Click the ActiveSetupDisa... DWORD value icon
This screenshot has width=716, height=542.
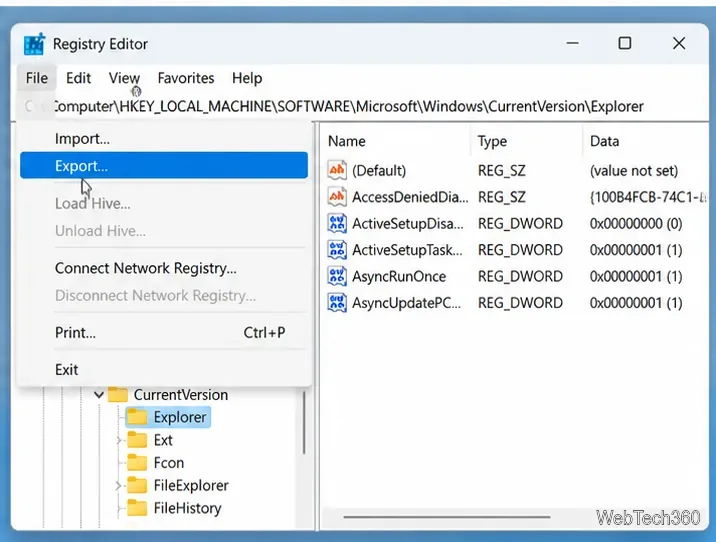pos(337,223)
